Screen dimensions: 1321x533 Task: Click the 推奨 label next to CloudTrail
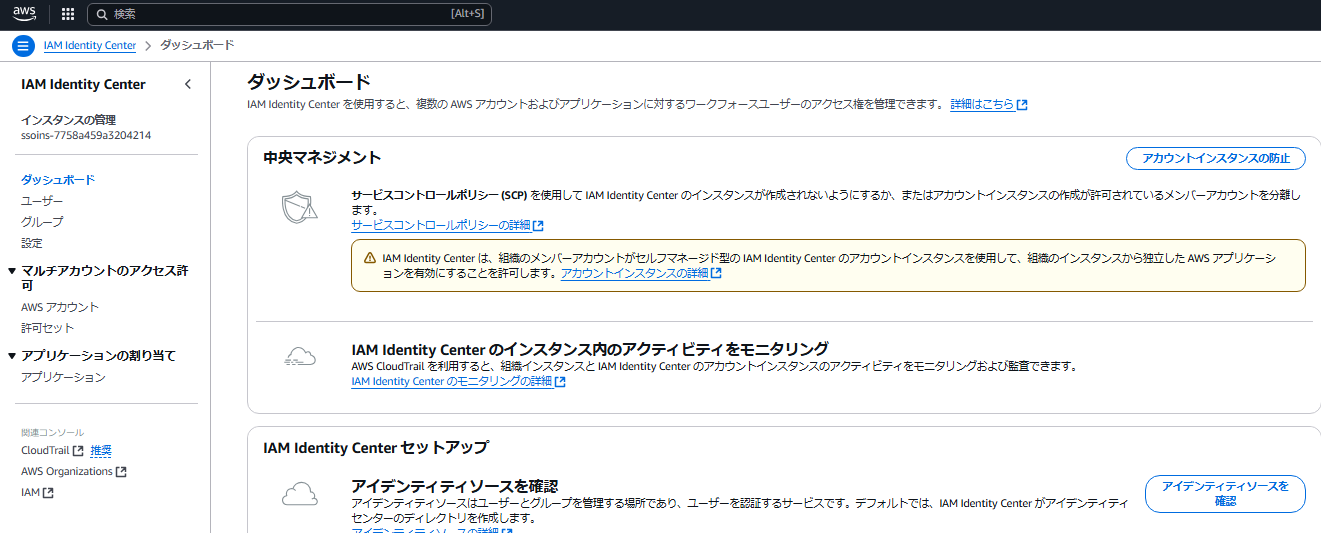coord(101,451)
